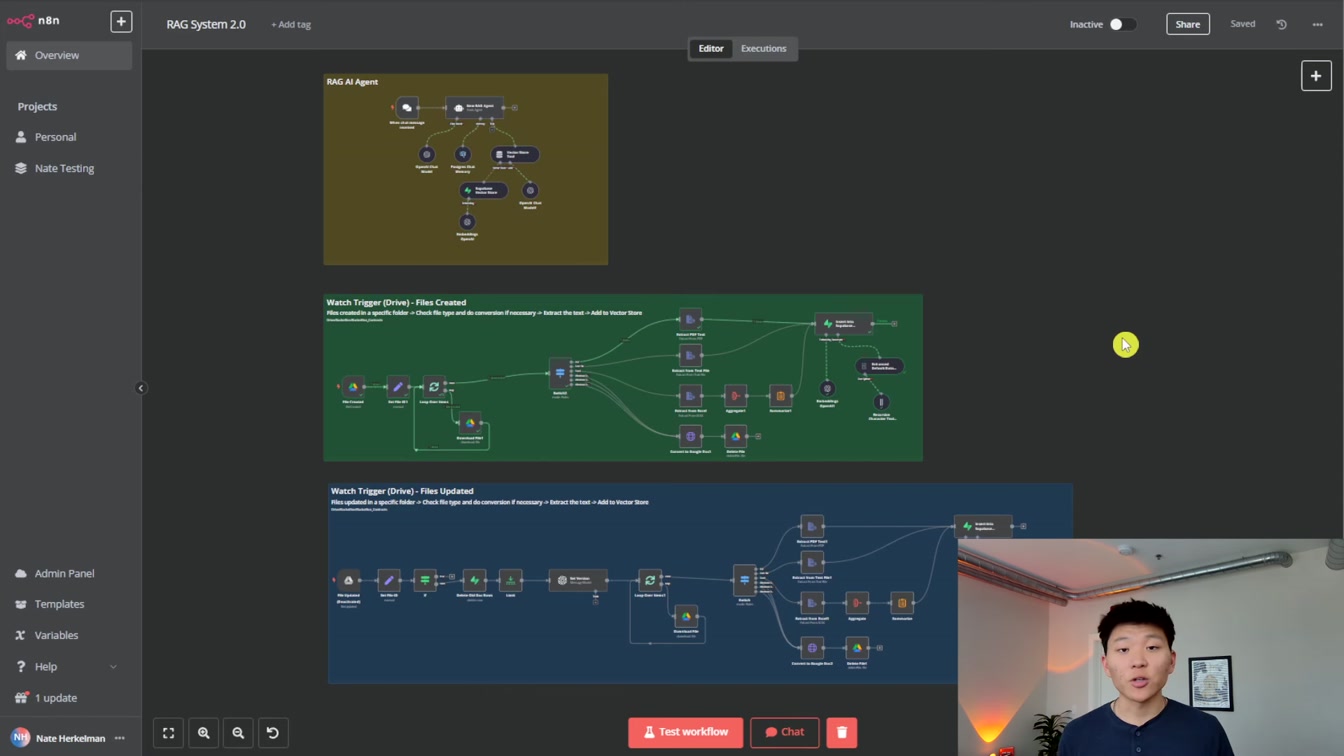Select Summarize node in Files Created flow
The height and width of the screenshot is (756, 1344).
coord(780,396)
